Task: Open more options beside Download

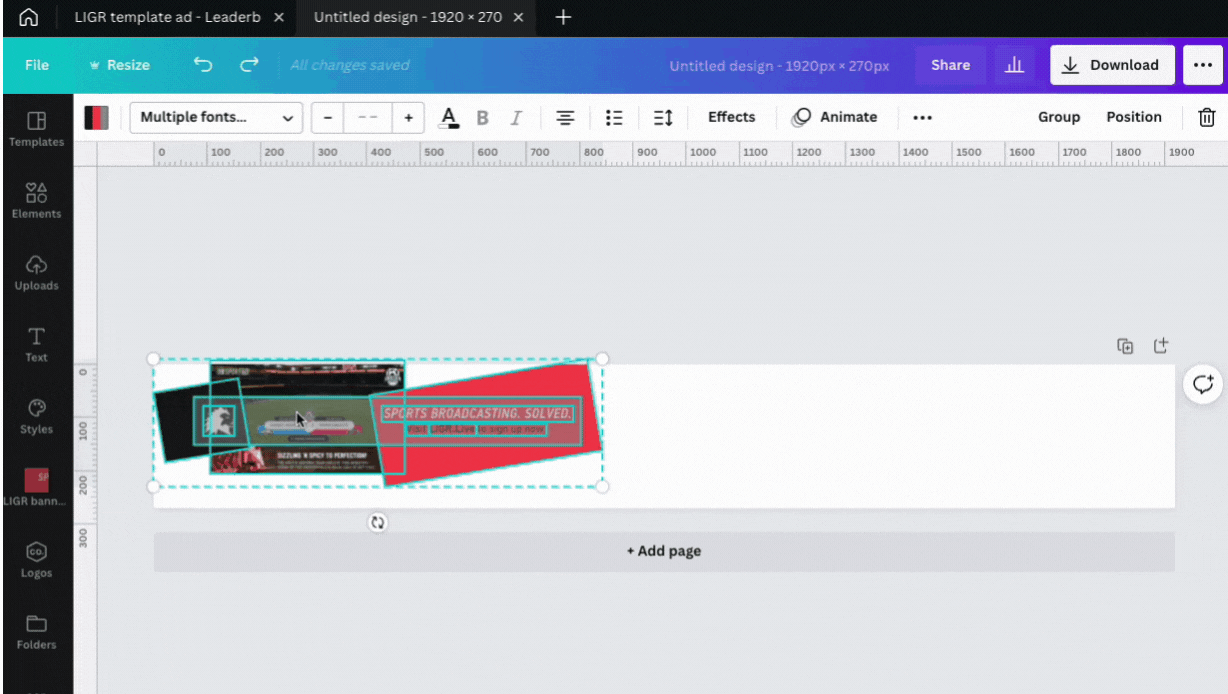Action: point(1203,65)
